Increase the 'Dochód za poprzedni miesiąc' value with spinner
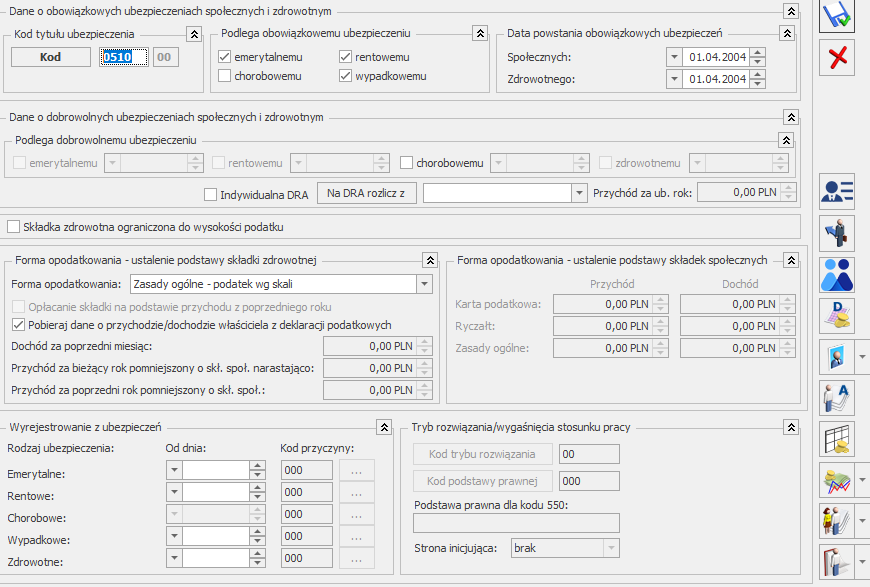Screen dimensions: 870x587 click(425, 341)
